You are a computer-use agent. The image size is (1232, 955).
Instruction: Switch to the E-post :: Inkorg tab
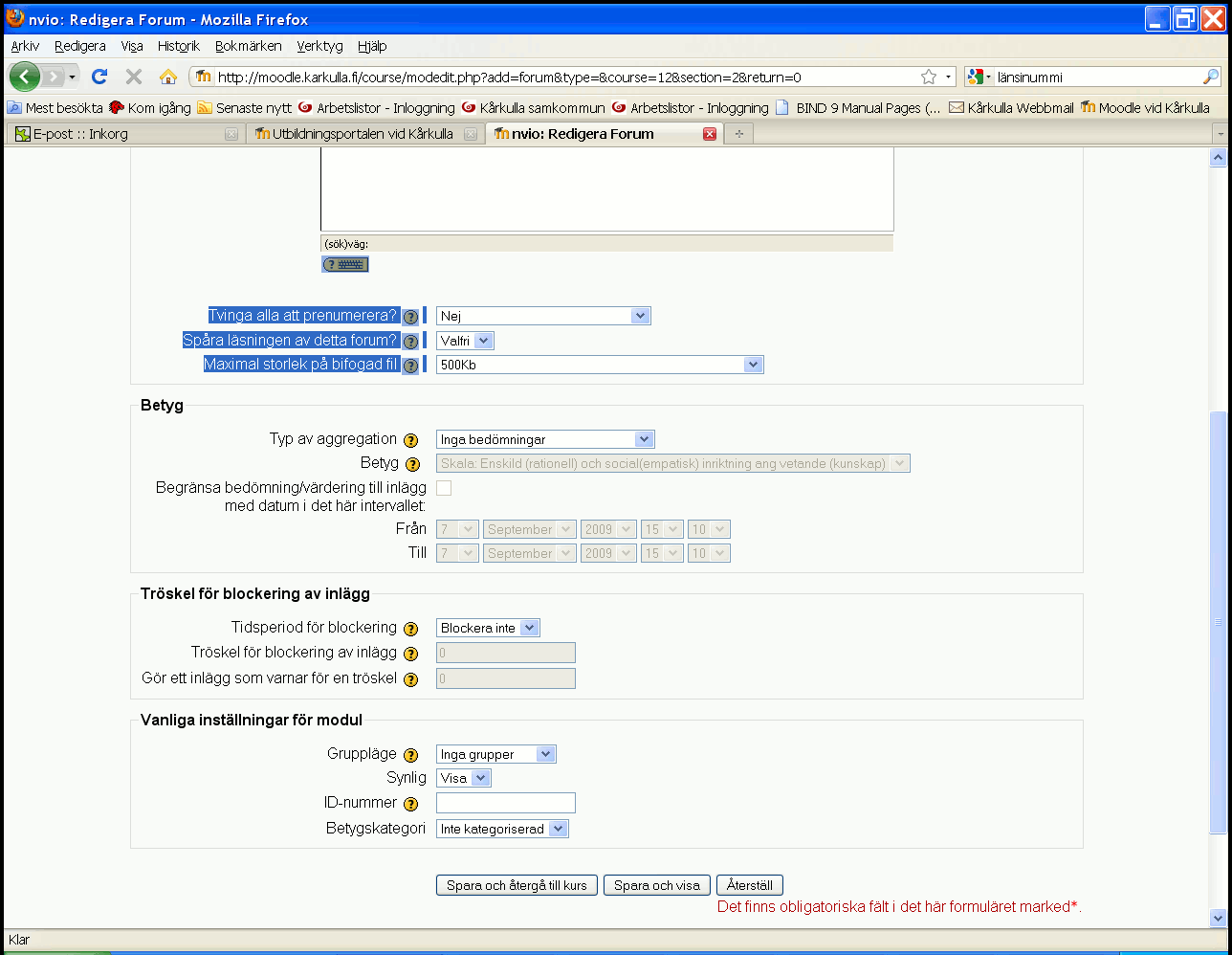[124, 134]
